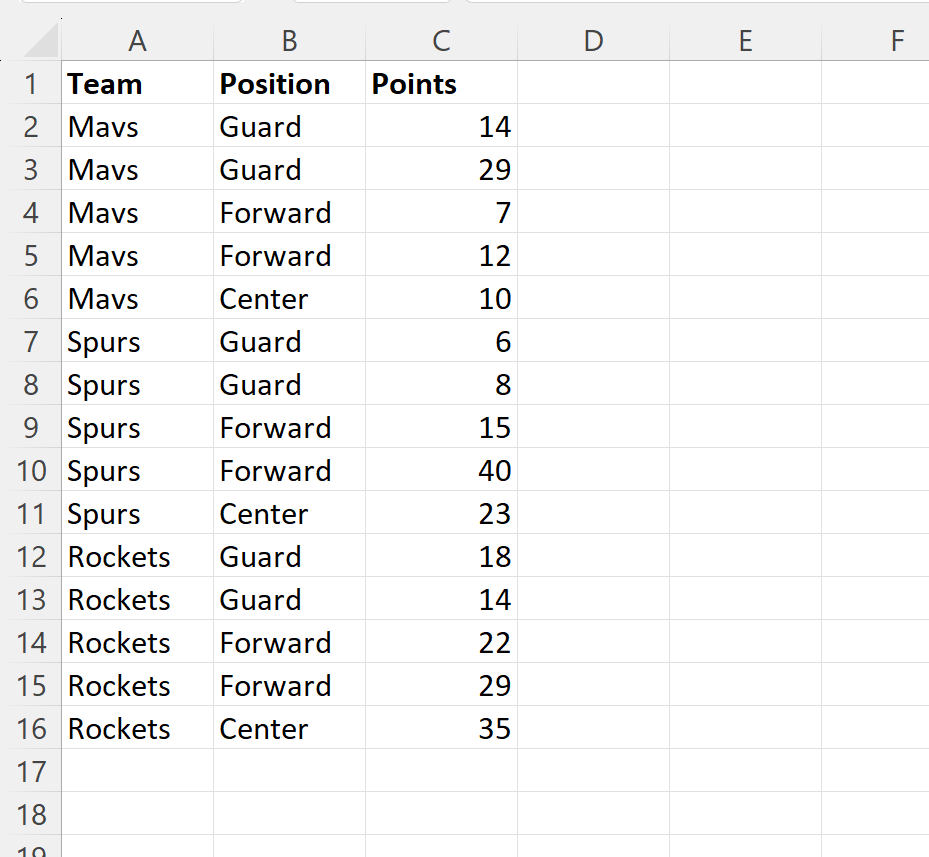Click the Position header cell
The width and height of the screenshot is (929, 857).
290,83
